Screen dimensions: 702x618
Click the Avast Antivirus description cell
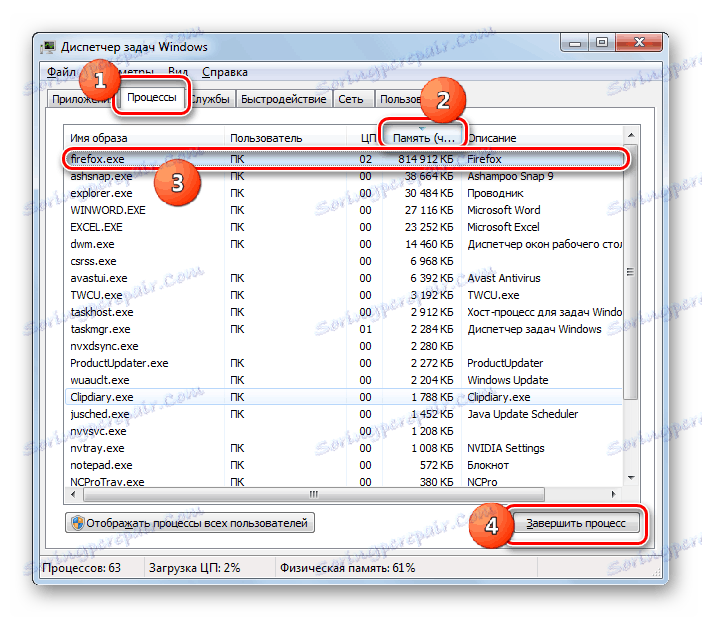coord(504,278)
